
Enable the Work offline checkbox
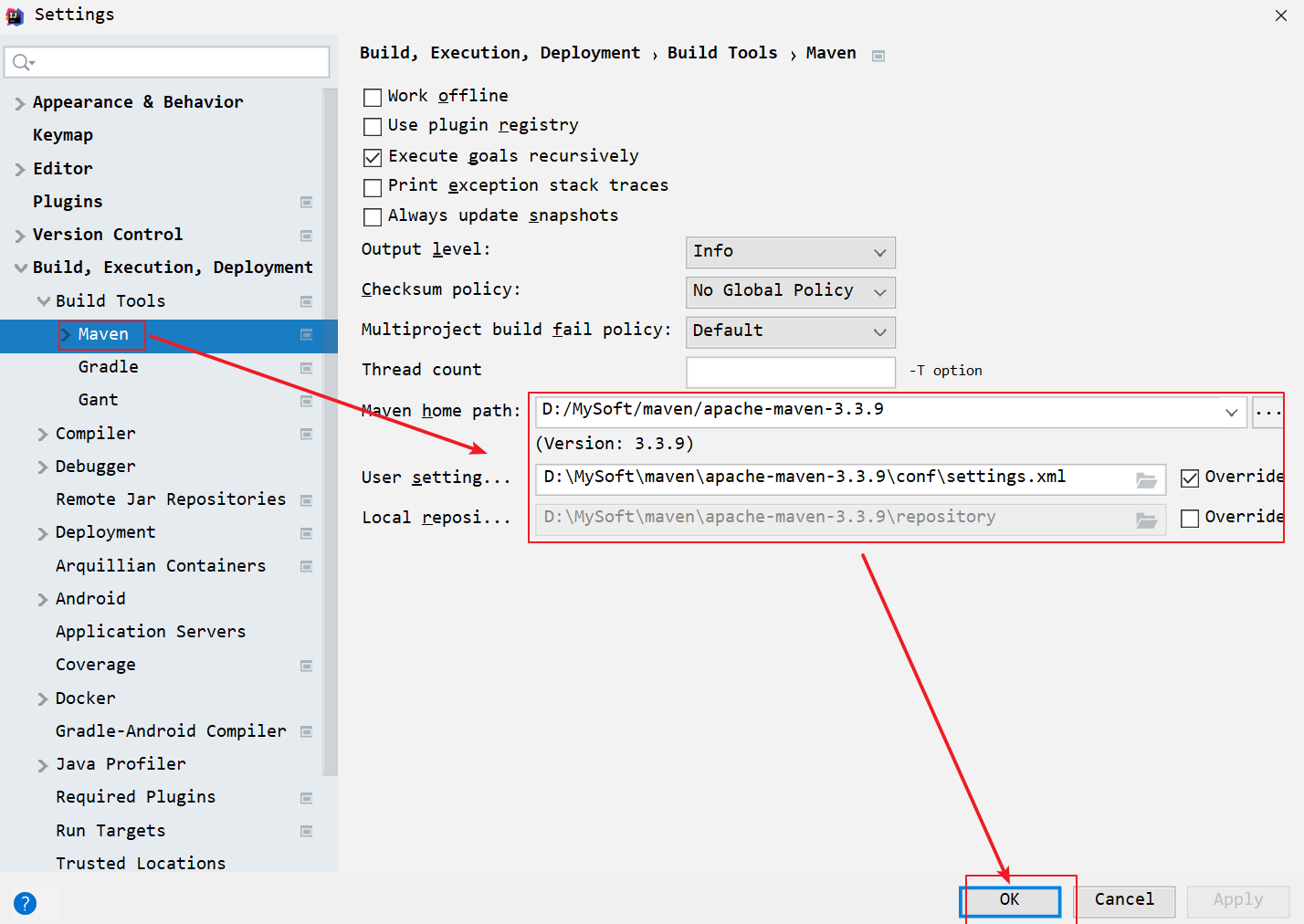(x=373, y=97)
